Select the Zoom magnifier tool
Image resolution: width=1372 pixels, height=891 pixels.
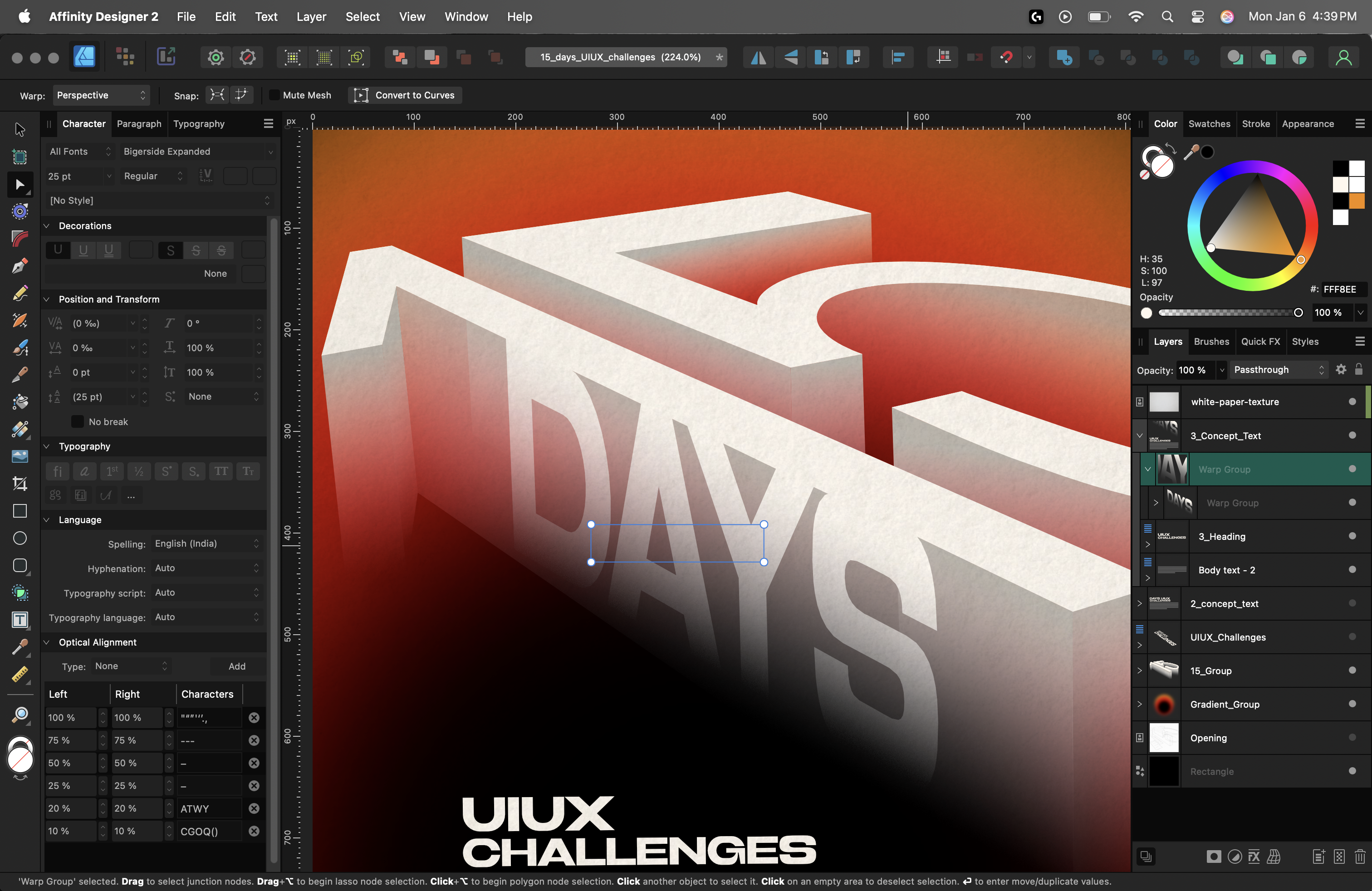[20, 715]
